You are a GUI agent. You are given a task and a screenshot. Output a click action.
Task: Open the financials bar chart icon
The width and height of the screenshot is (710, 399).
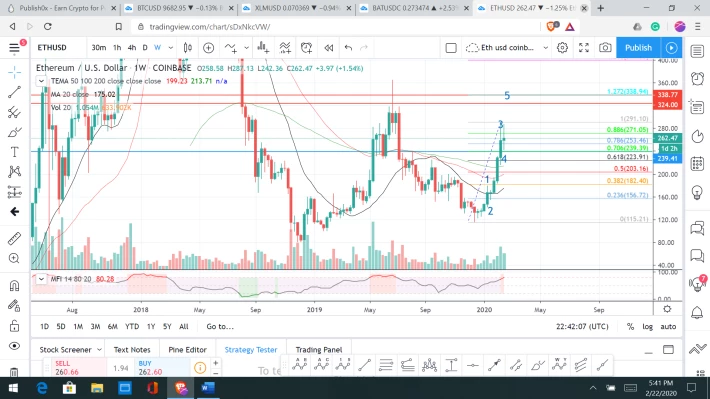pyautogui.click(x=263, y=48)
